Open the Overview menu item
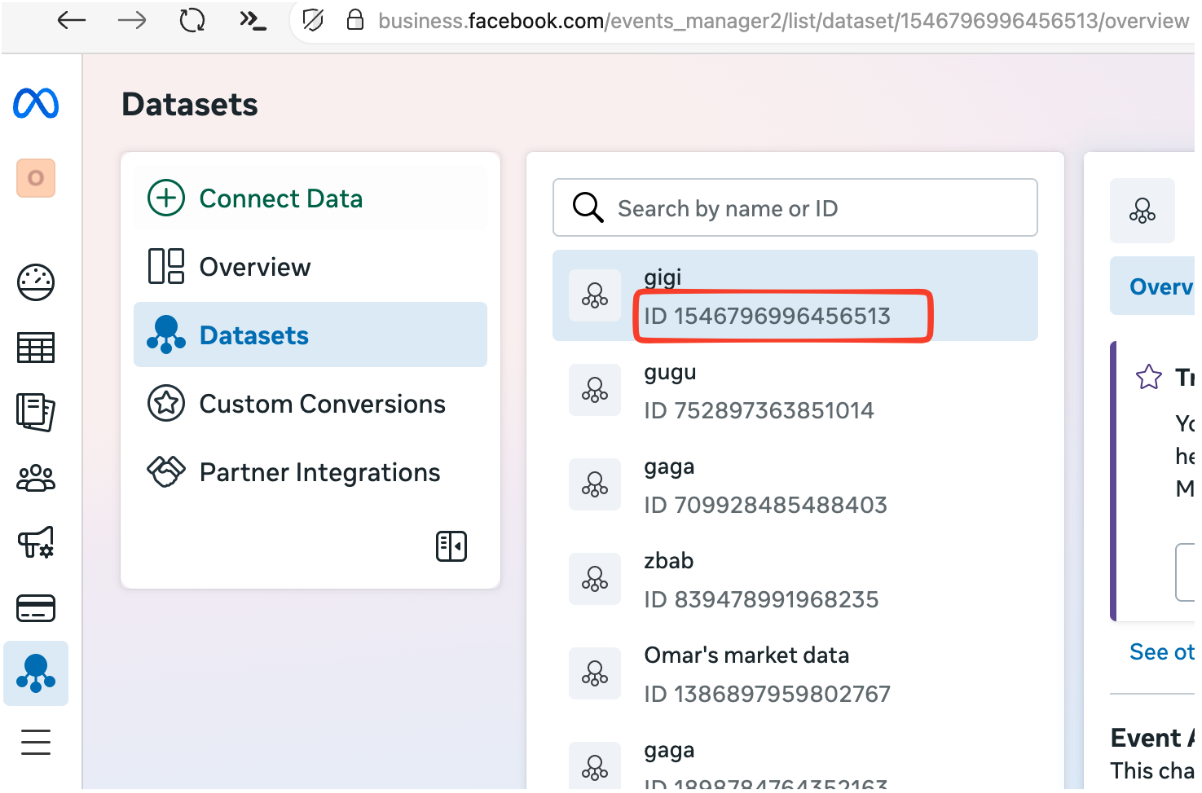This screenshot has height=793, width=1202. pyautogui.click(x=254, y=267)
